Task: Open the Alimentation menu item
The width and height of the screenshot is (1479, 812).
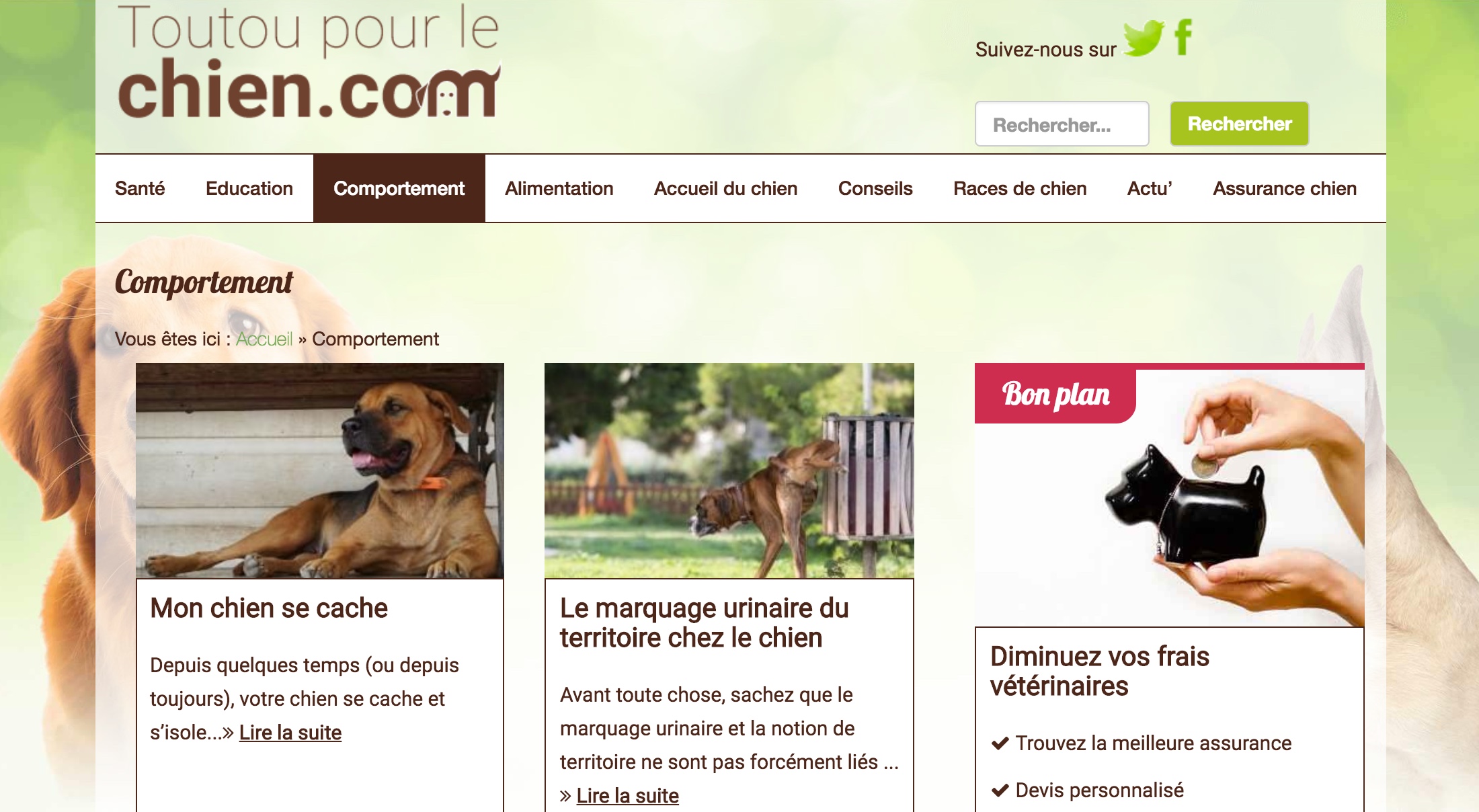Action: pos(559,188)
